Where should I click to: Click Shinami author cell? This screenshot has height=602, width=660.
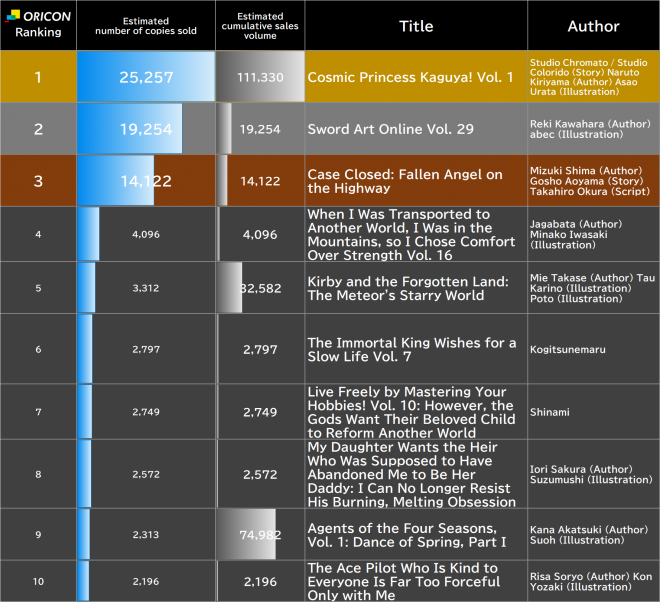coord(593,412)
